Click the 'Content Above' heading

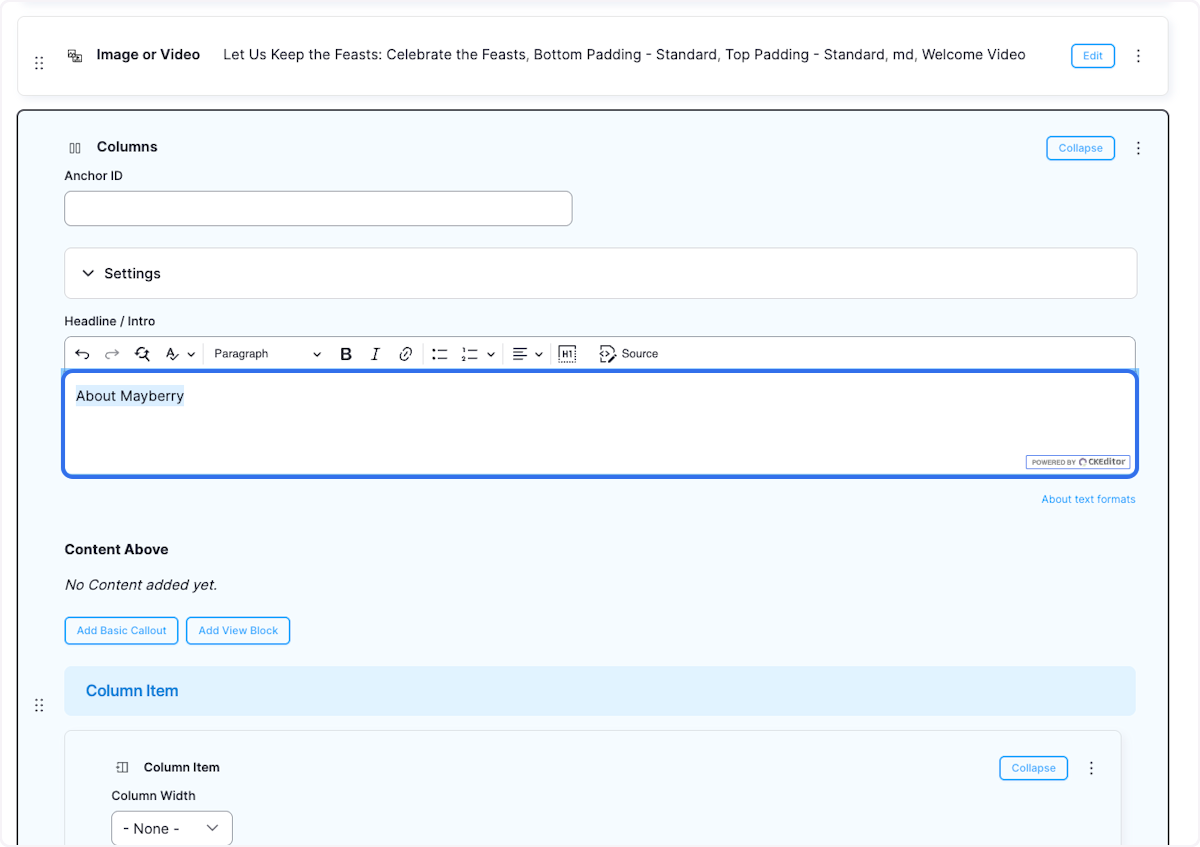pos(116,549)
